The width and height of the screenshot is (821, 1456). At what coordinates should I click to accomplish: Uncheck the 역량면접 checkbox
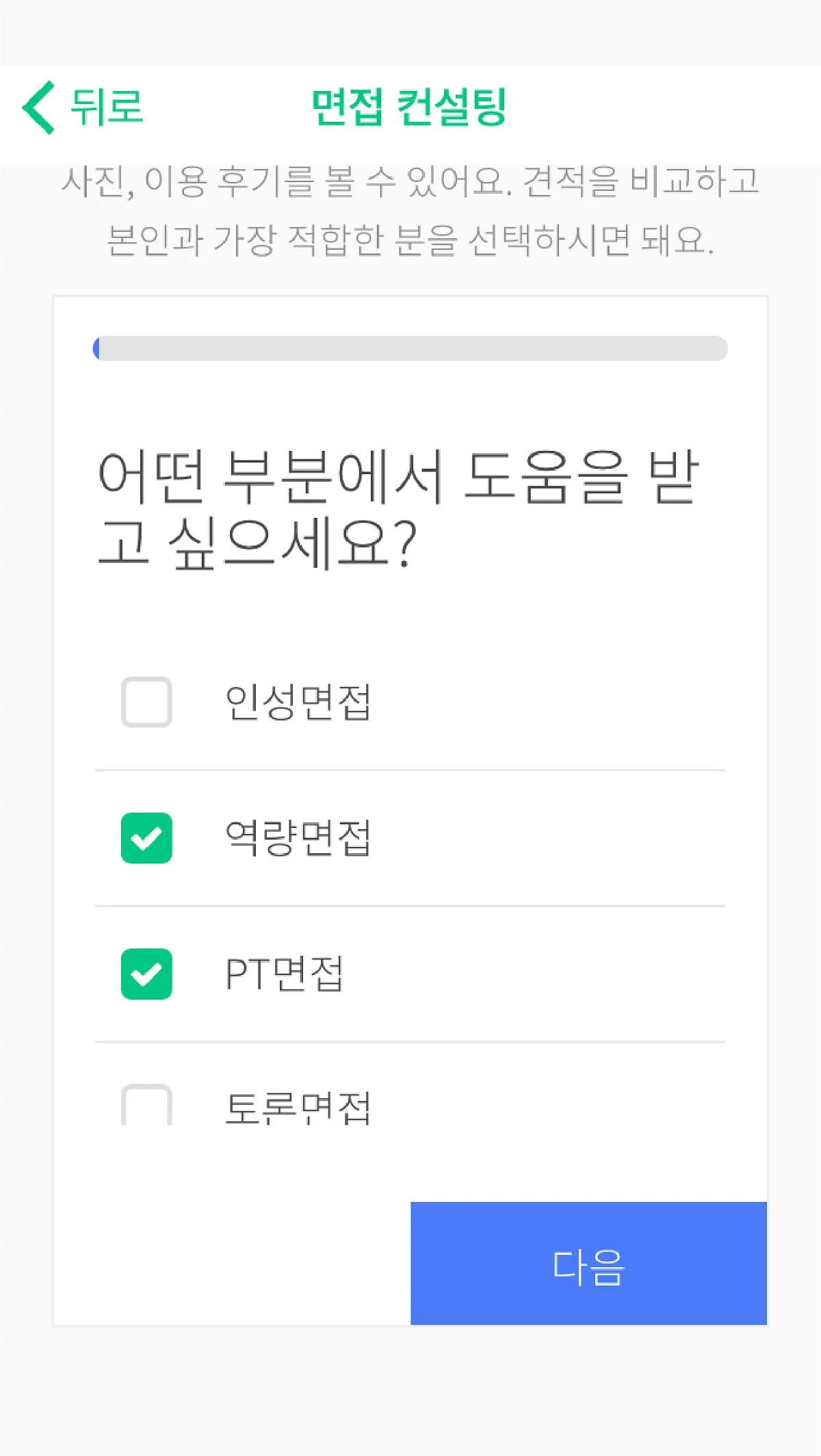point(146,838)
